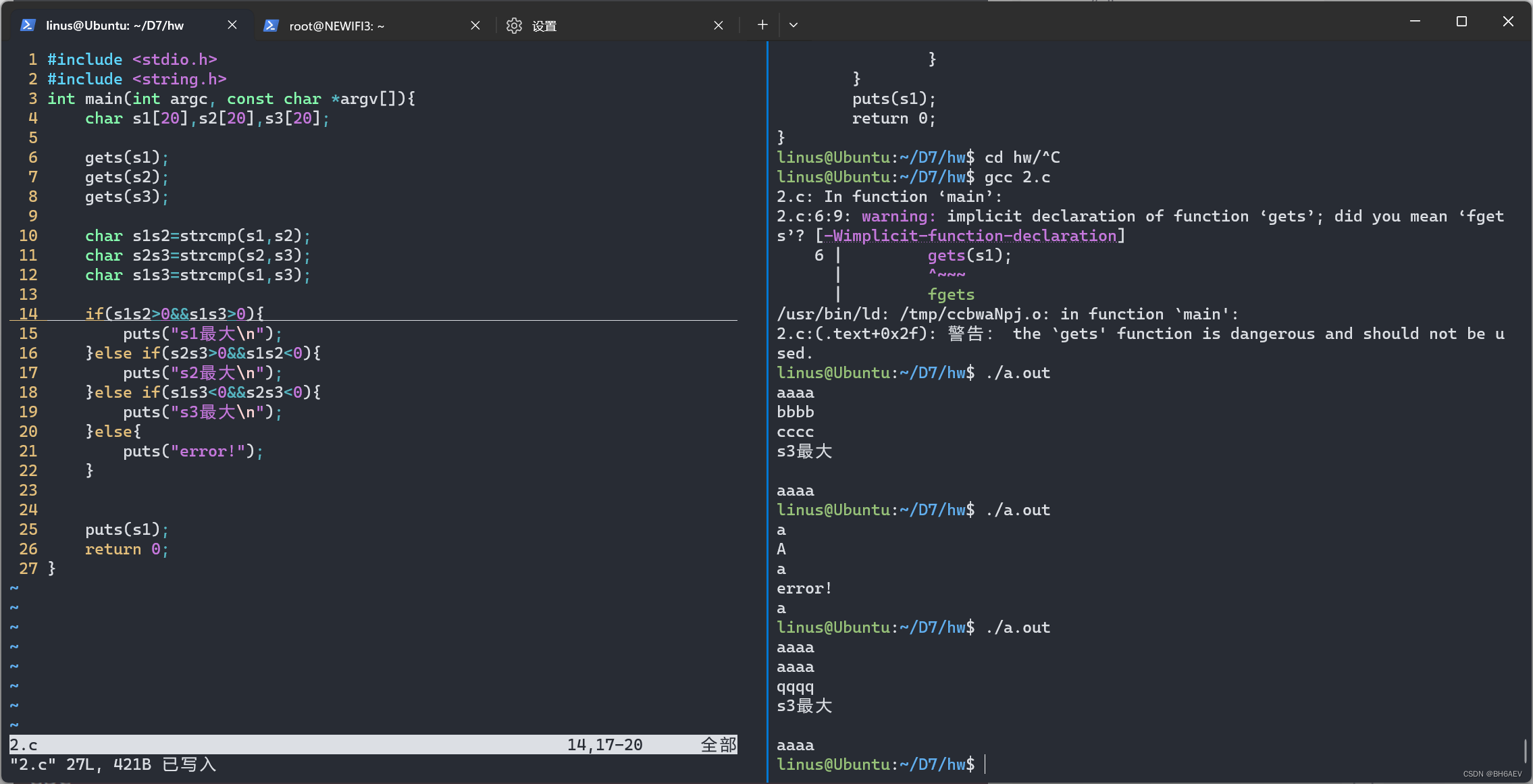This screenshot has width=1533, height=784.
Task: Click the settings gear icon on tab
Action: pos(514,26)
